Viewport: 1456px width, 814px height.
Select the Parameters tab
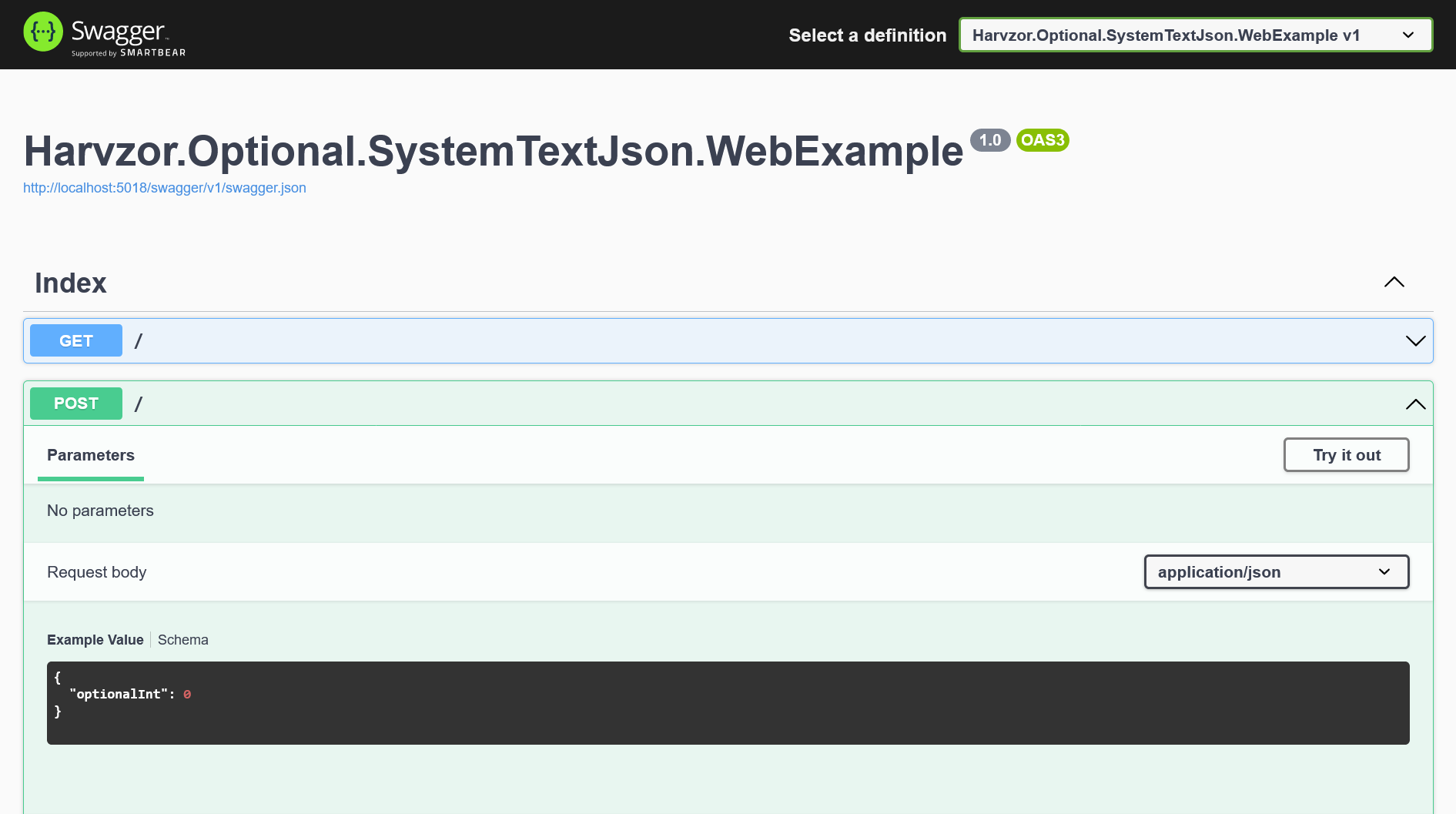coord(91,455)
